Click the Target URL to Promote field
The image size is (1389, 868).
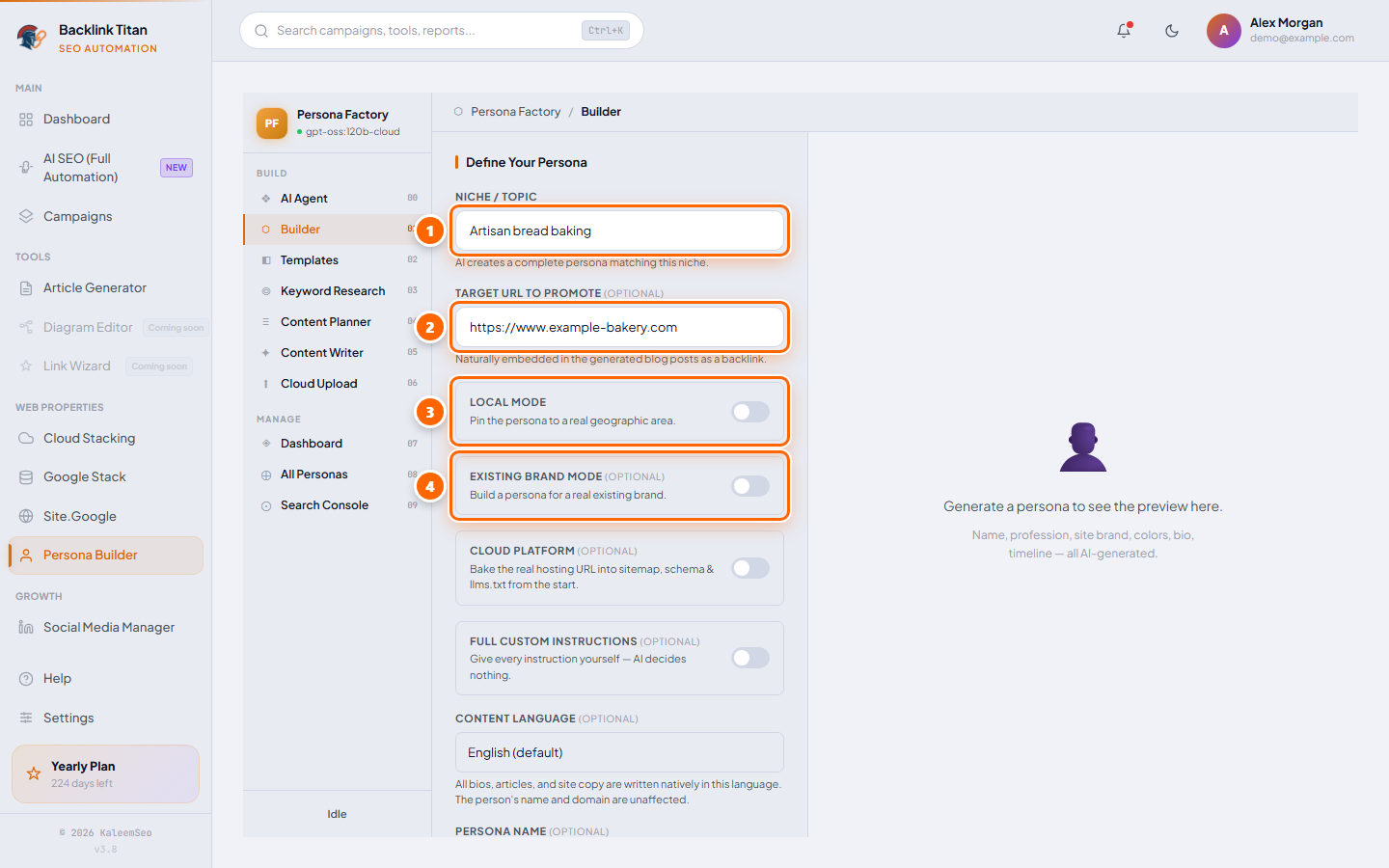[x=619, y=327]
